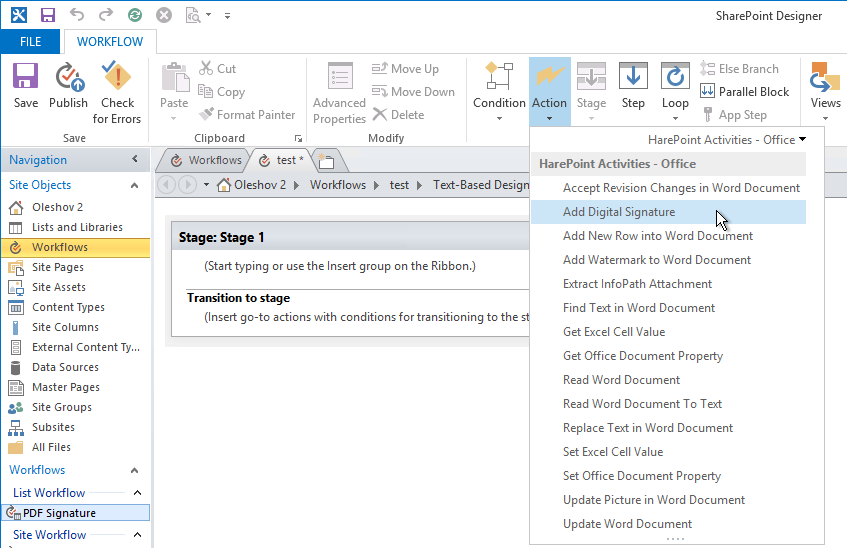Click in Stage 1 insertion area

coord(340,266)
